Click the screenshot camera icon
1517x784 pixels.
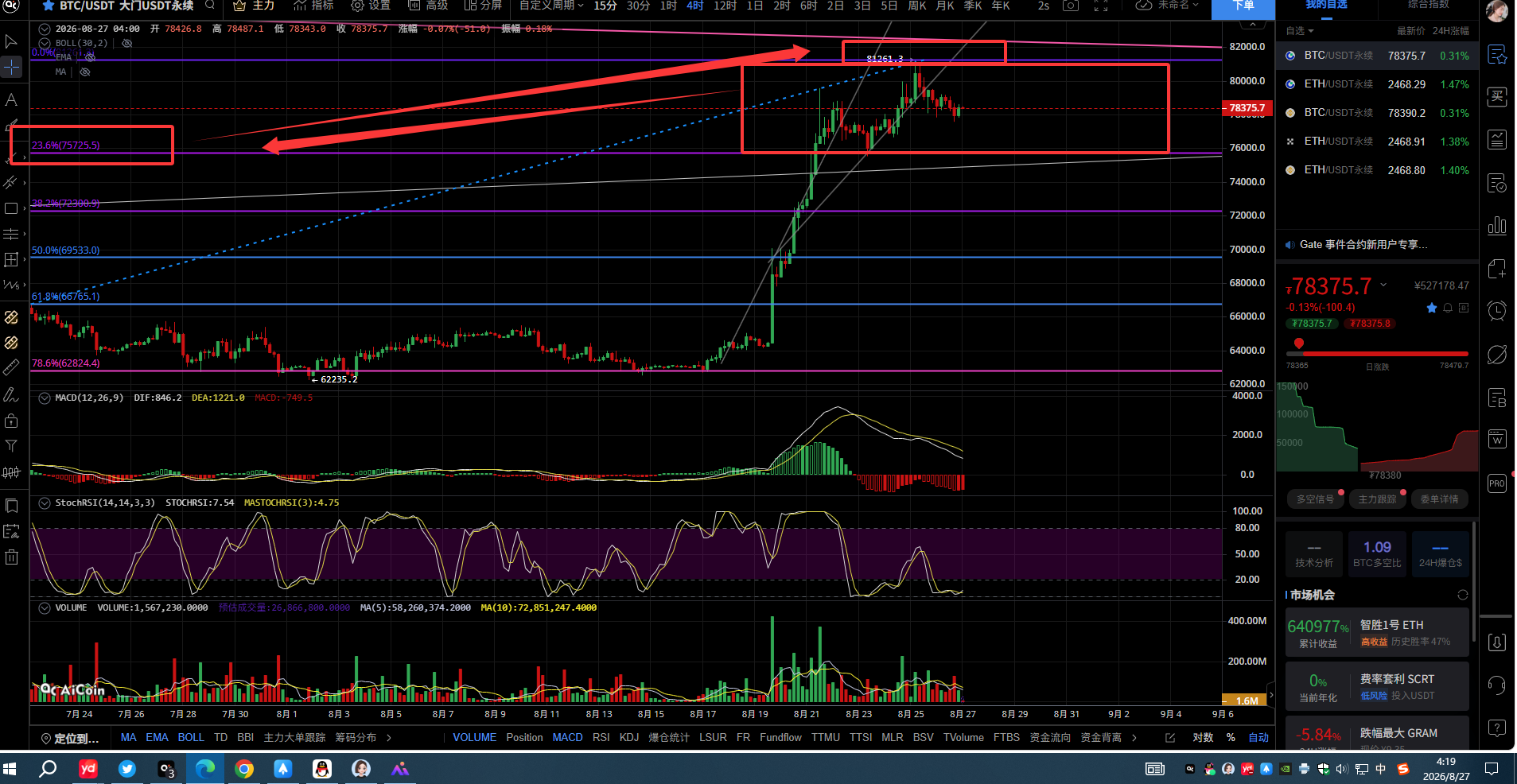click(x=1071, y=6)
